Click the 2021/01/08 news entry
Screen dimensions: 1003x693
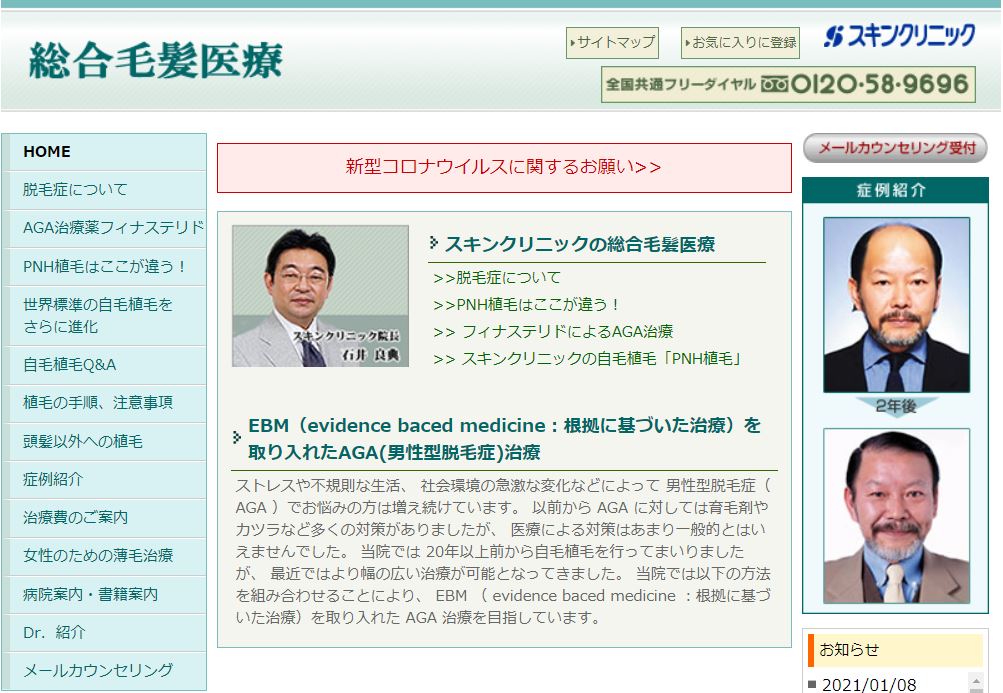pos(868,685)
